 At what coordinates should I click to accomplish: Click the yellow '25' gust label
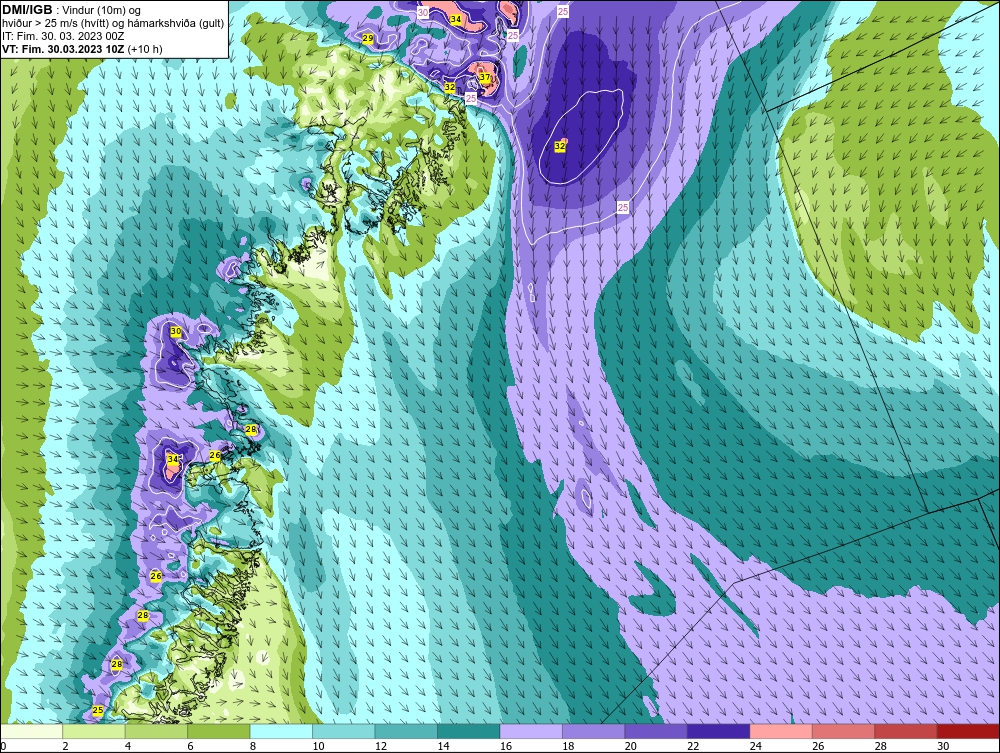98,710
